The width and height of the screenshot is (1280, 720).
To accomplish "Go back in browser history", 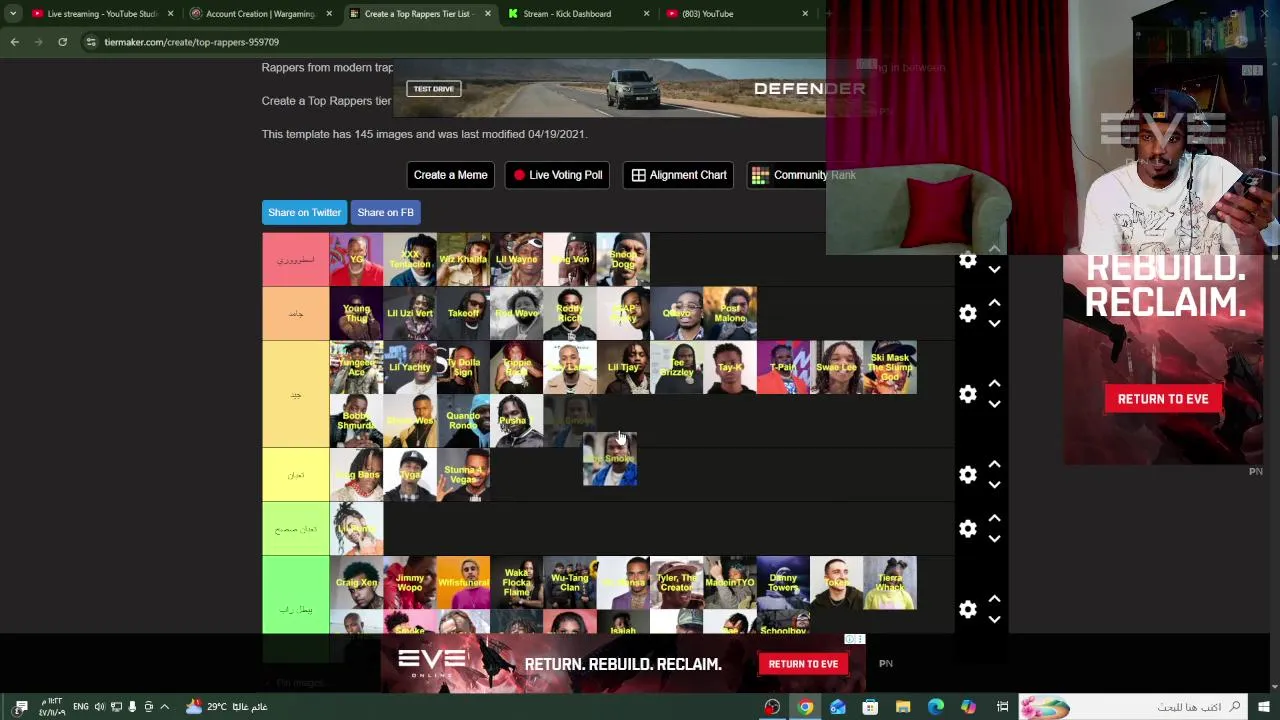I will pyautogui.click(x=14, y=42).
